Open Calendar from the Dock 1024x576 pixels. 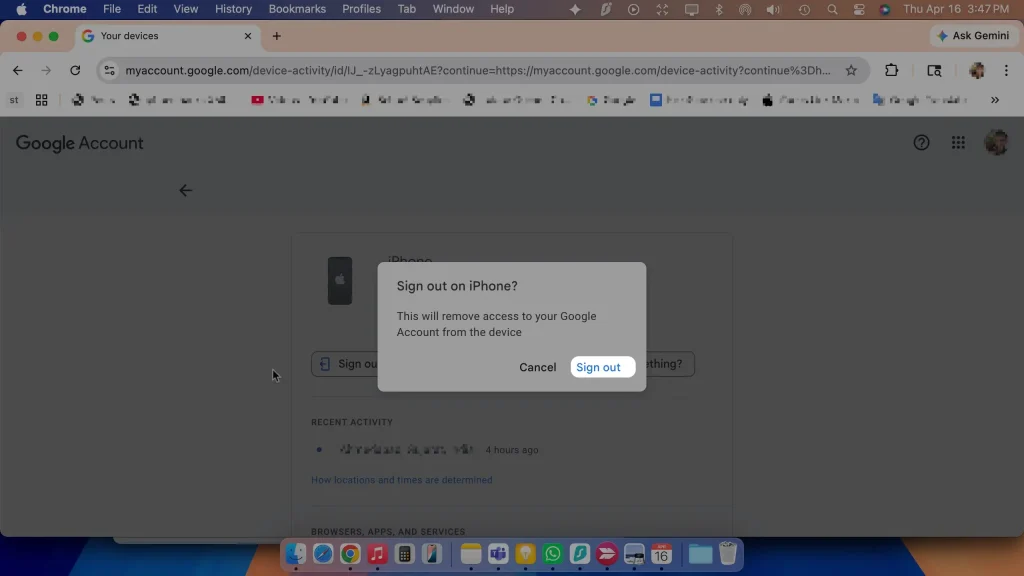point(662,554)
